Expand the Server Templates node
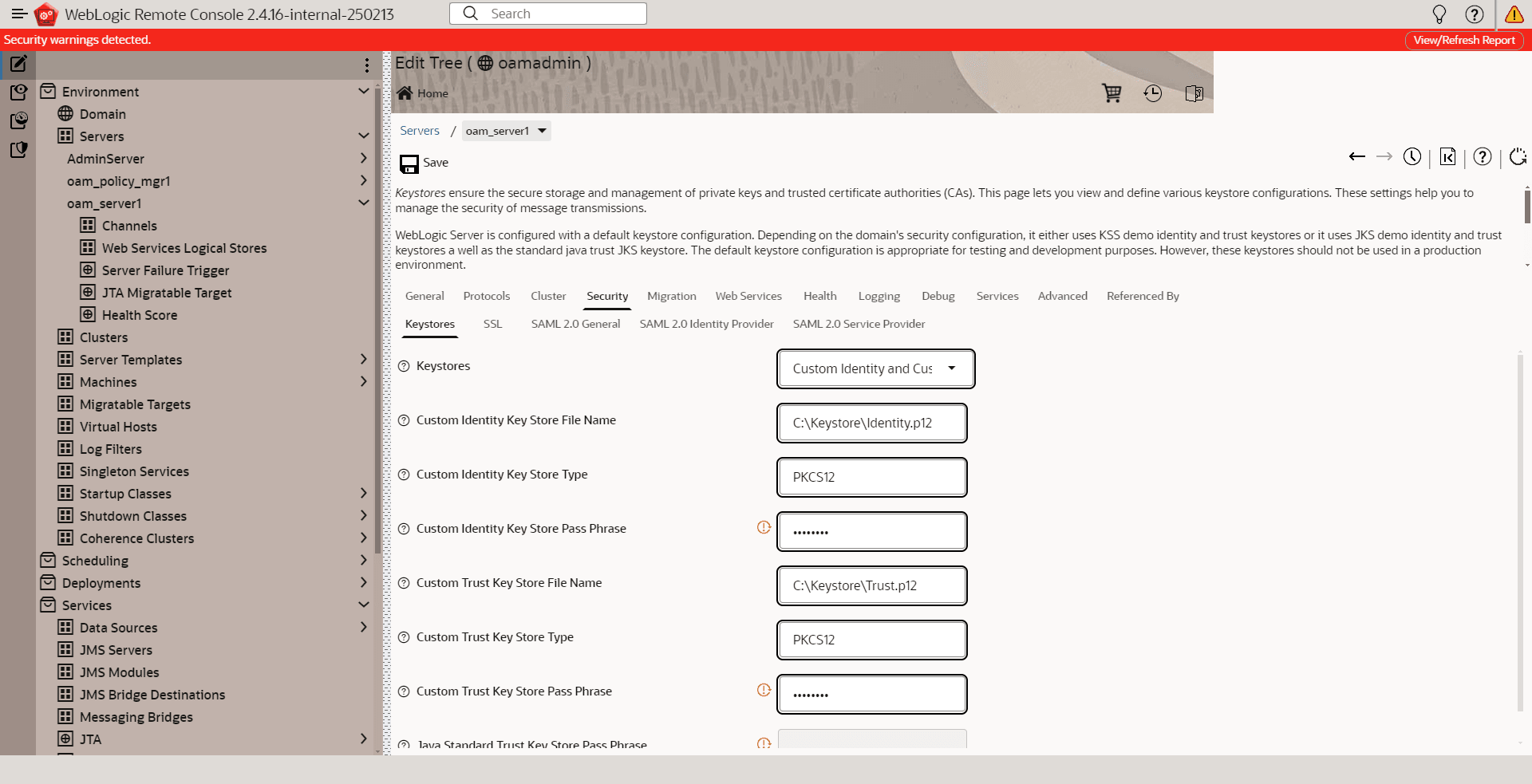This screenshot has height=784, width=1532. tap(364, 359)
